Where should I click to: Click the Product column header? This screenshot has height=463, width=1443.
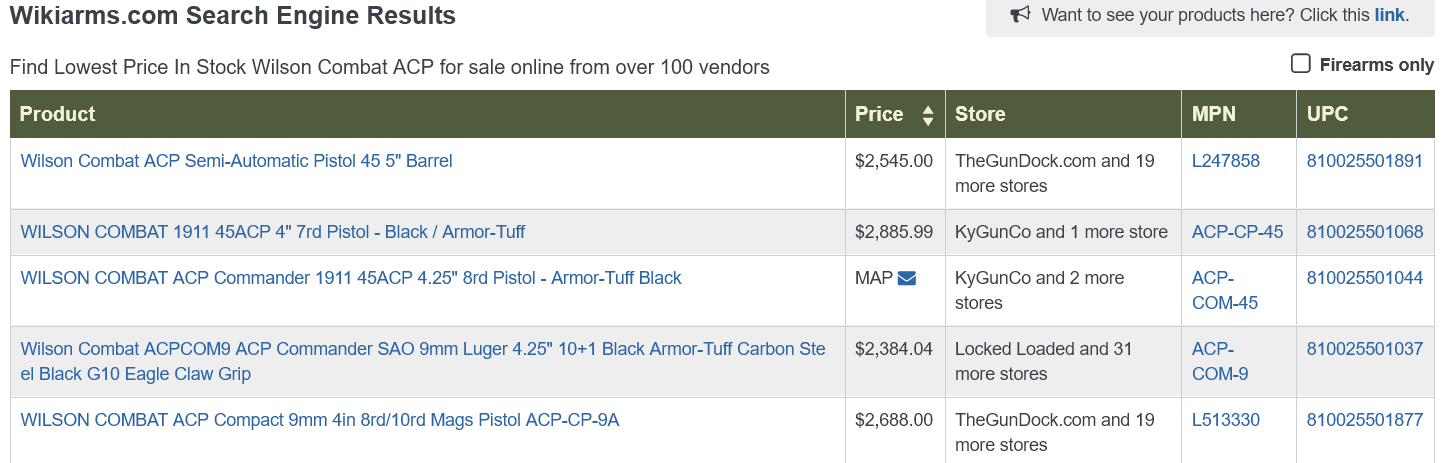click(58, 114)
